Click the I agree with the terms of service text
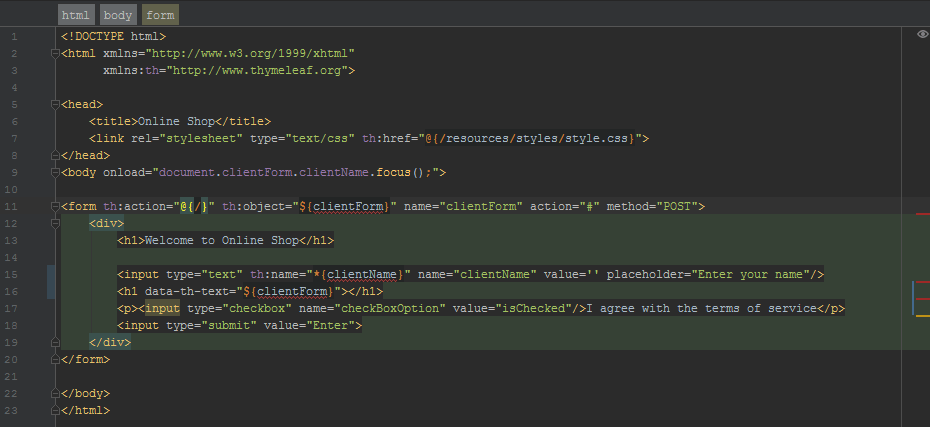Screen dimensions: 930x427 click(702, 308)
